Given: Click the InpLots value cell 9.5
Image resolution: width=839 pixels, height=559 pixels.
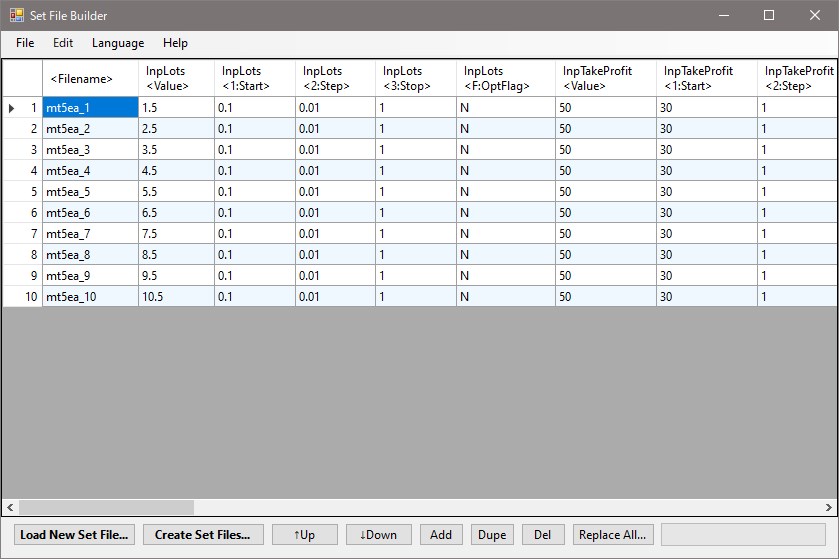Looking at the screenshot, I should click(x=176, y=275).
